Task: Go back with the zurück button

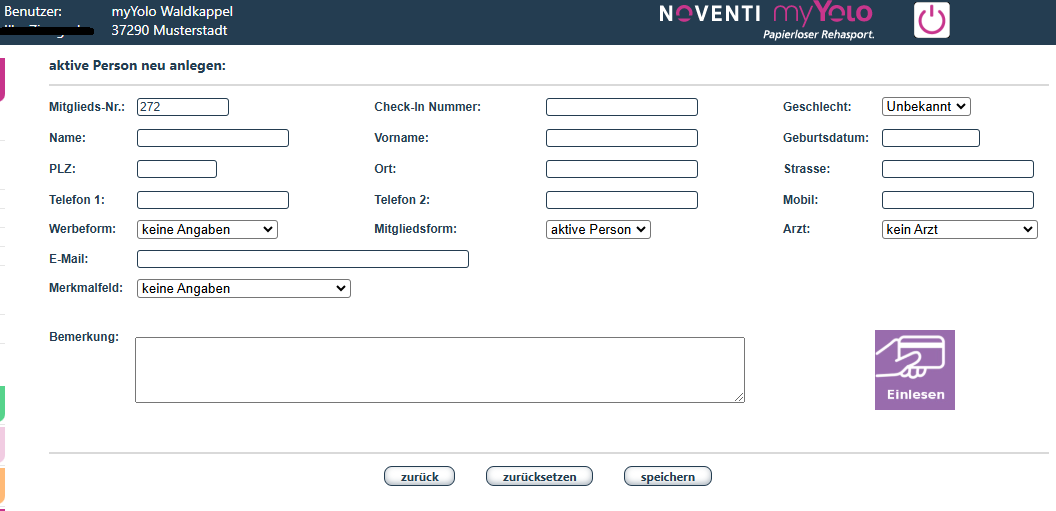Action: point(419,477)
